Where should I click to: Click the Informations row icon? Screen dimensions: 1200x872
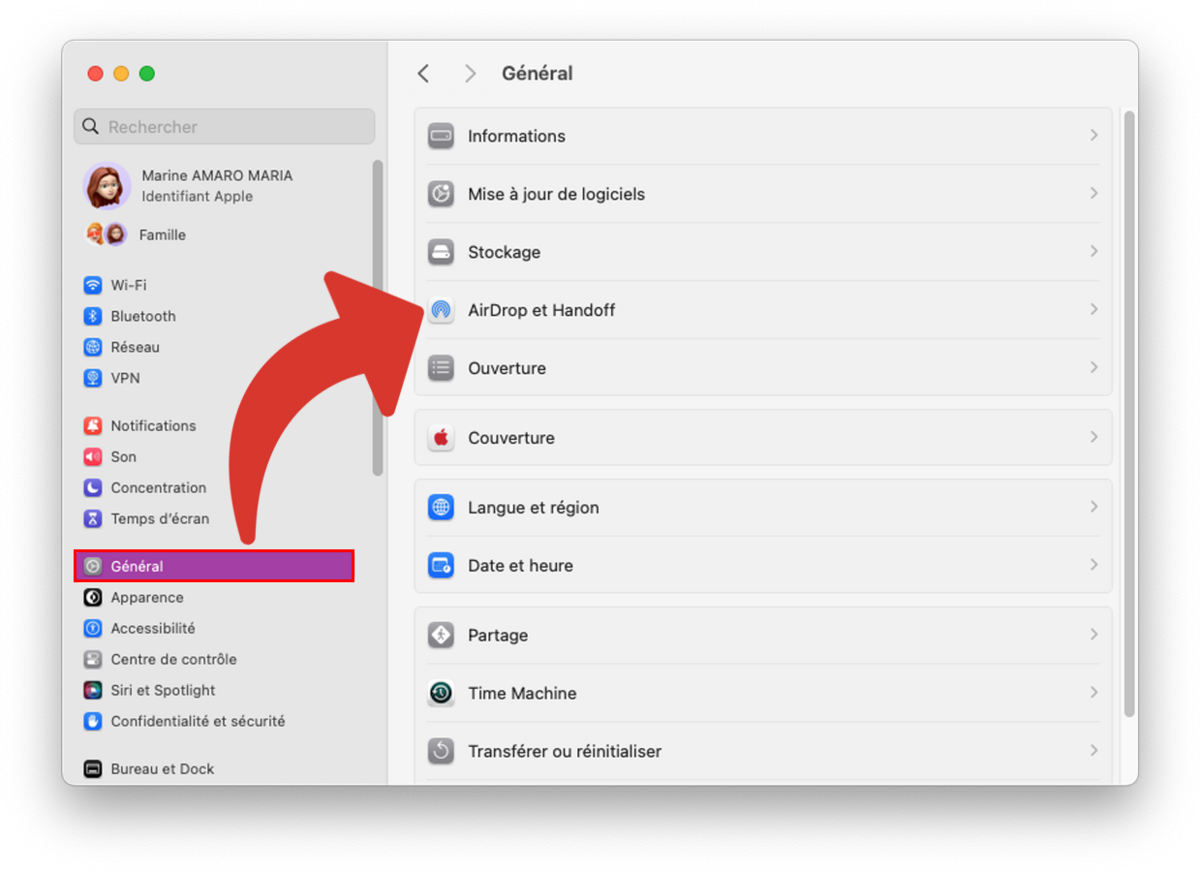tap(441, 136)
